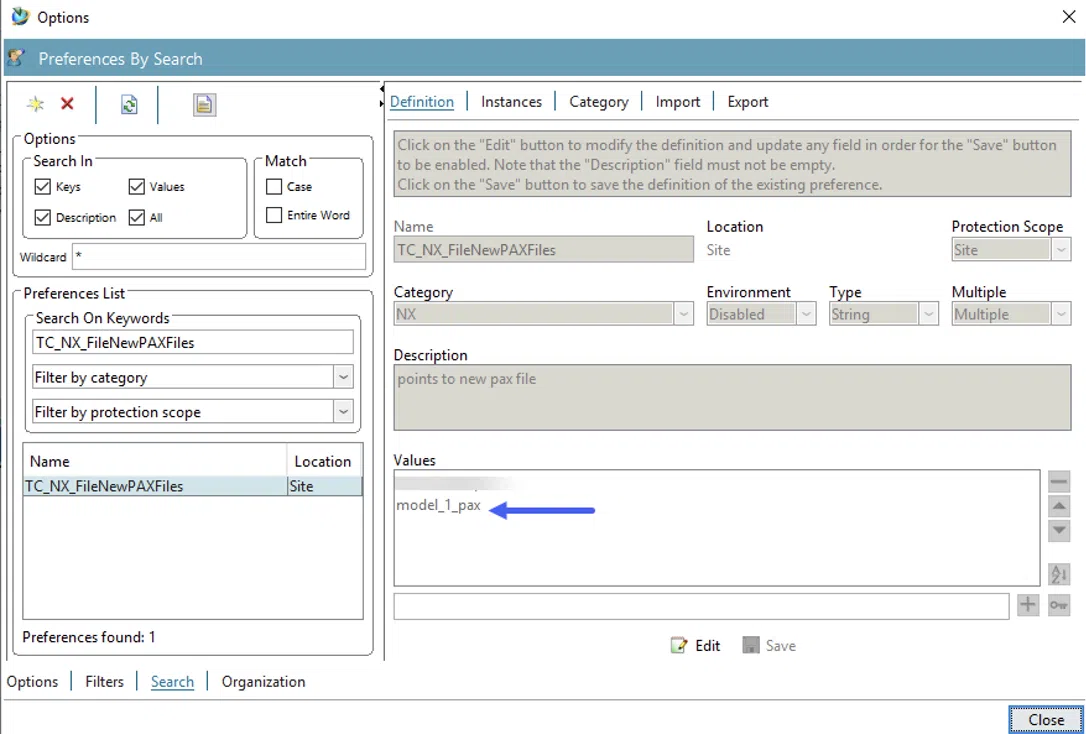The height and width of the screenshot is (734, 1086).
Task: Click the Edit button
Action: [x=696, y=646]
